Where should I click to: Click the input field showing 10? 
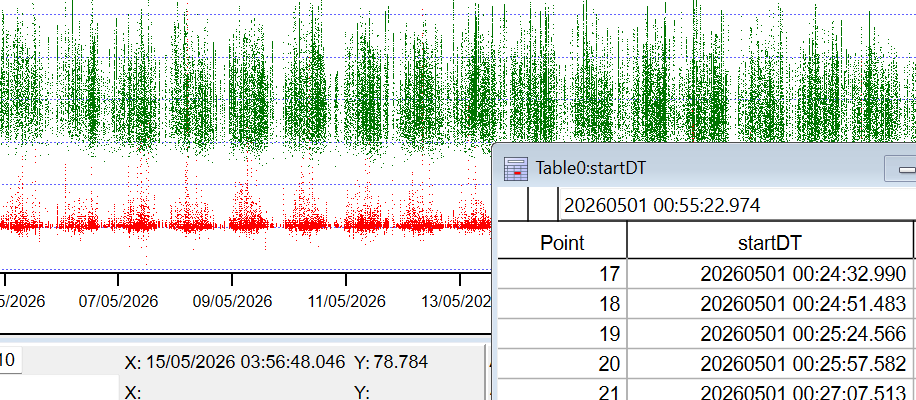point(10,359)
